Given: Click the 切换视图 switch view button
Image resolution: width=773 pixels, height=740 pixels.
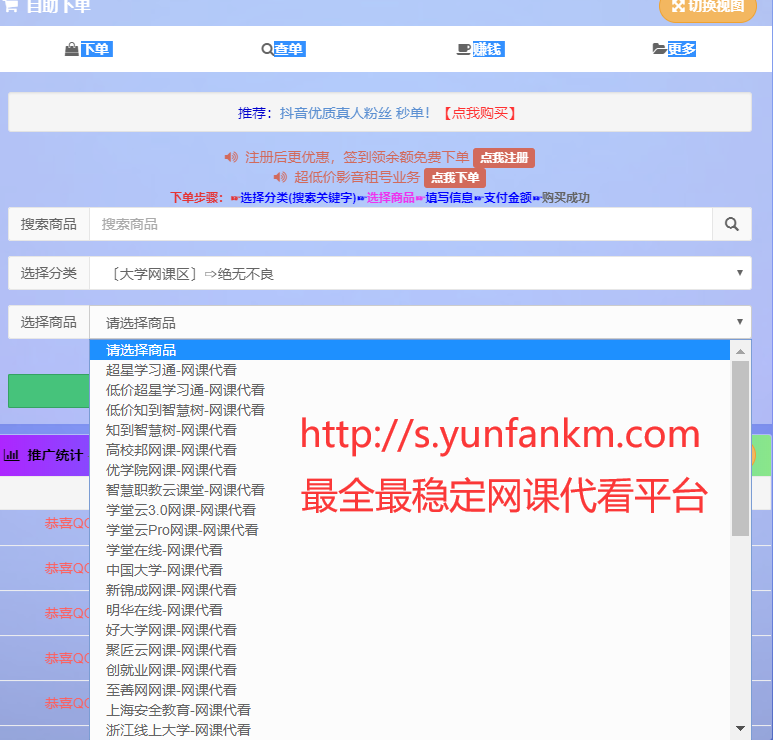Looking at the screenshot, I should [708, 7].
